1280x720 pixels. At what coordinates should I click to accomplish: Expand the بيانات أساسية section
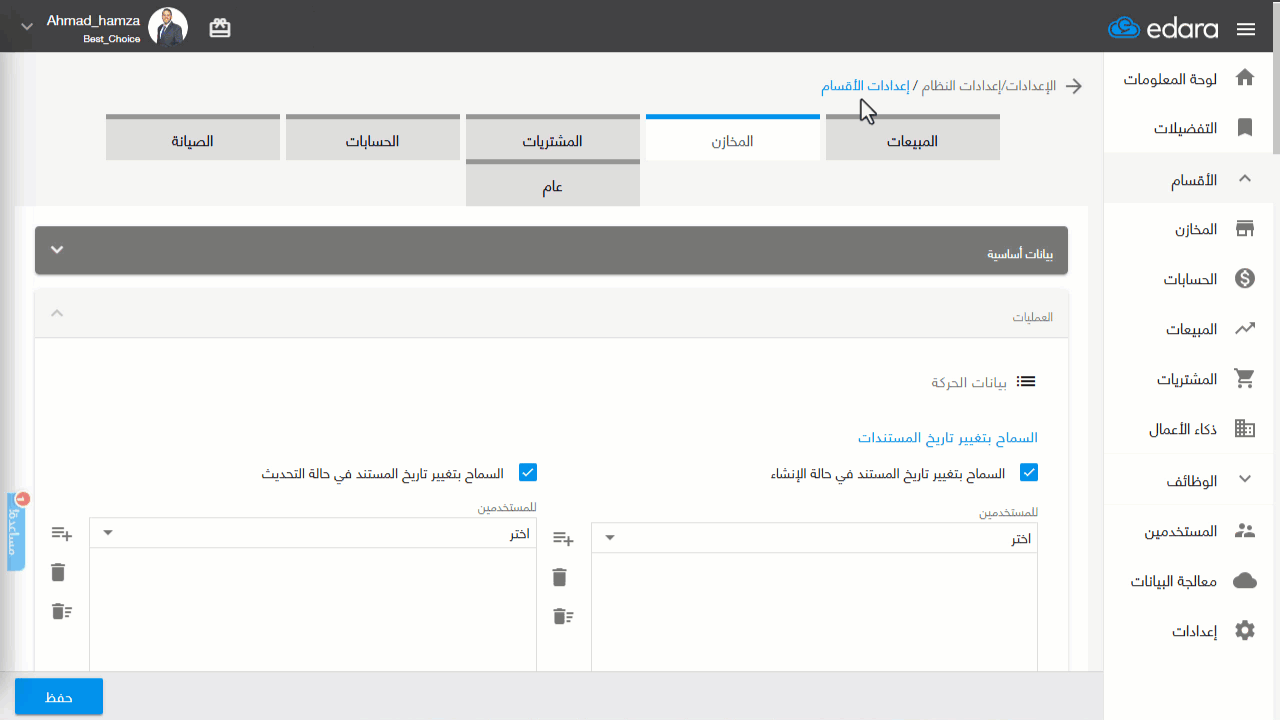click(x=551, y=250)
